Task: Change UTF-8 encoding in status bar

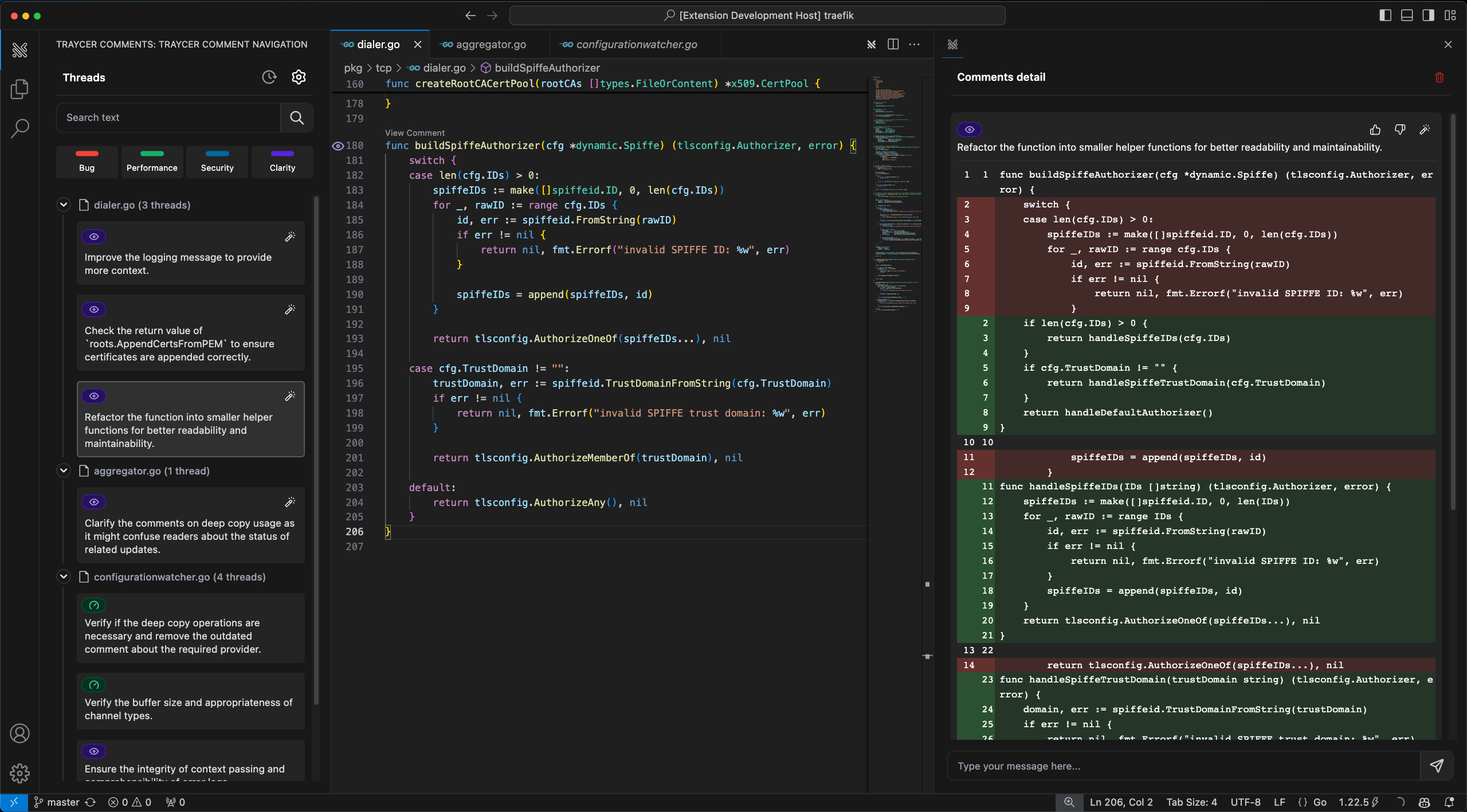Action: click(x=1246, y=802)
